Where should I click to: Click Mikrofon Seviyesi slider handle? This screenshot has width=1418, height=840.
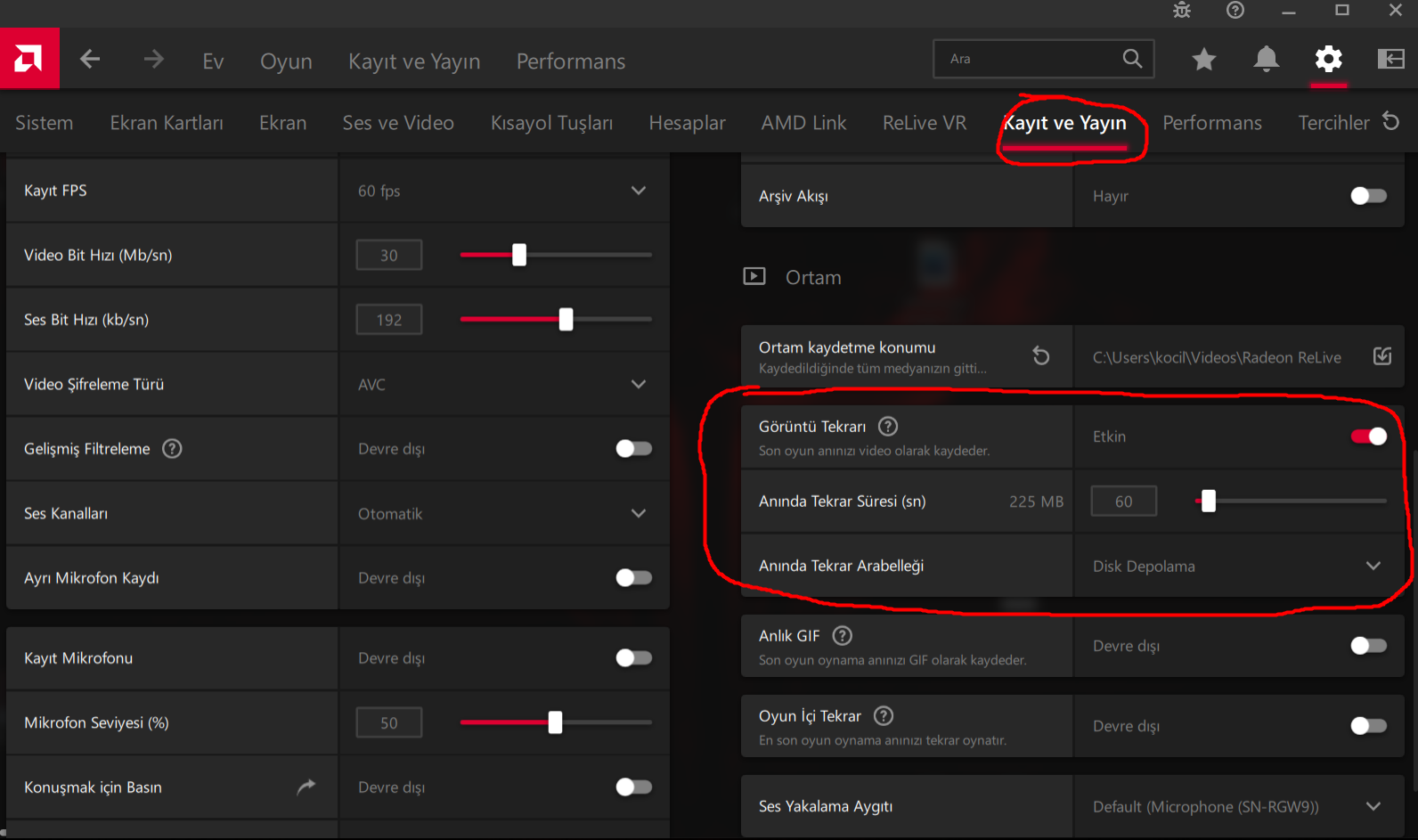click(555, 722)
